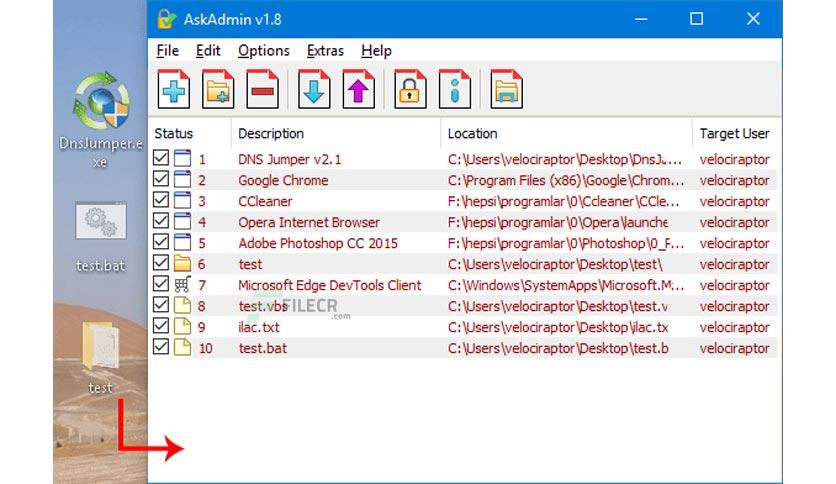The width and height of the screenshot is (836, 484).
Task: Click the file icon of test.bat row
Action: [182, 348]
